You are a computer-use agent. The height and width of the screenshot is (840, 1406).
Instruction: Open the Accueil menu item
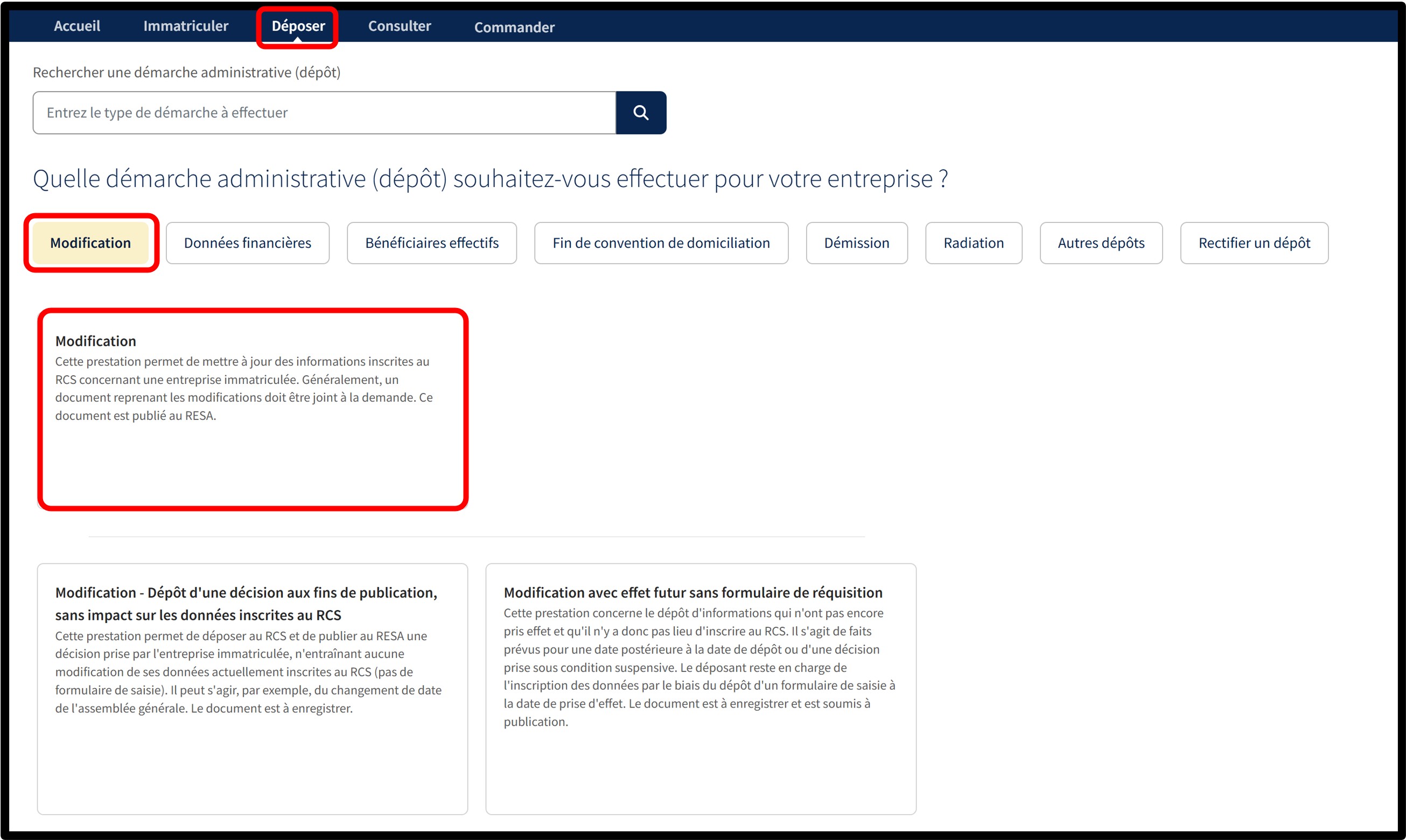[77, 26]
